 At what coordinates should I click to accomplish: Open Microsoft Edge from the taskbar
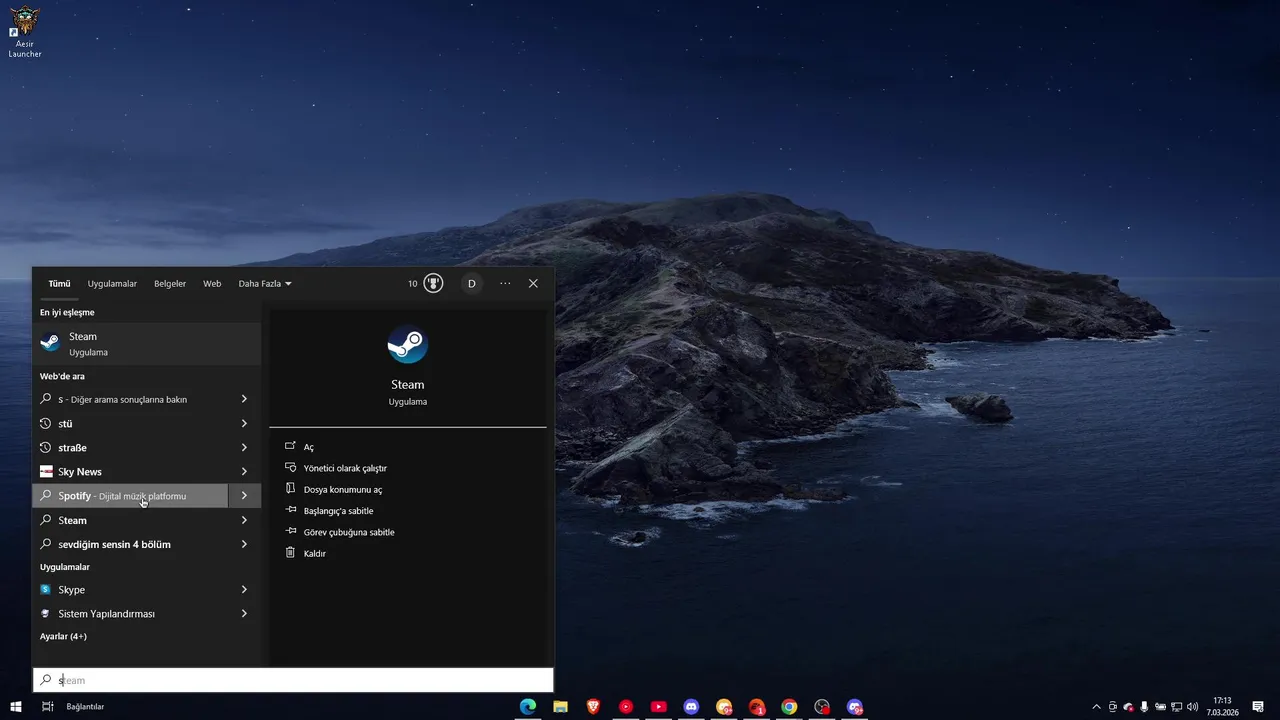(527, 707)
